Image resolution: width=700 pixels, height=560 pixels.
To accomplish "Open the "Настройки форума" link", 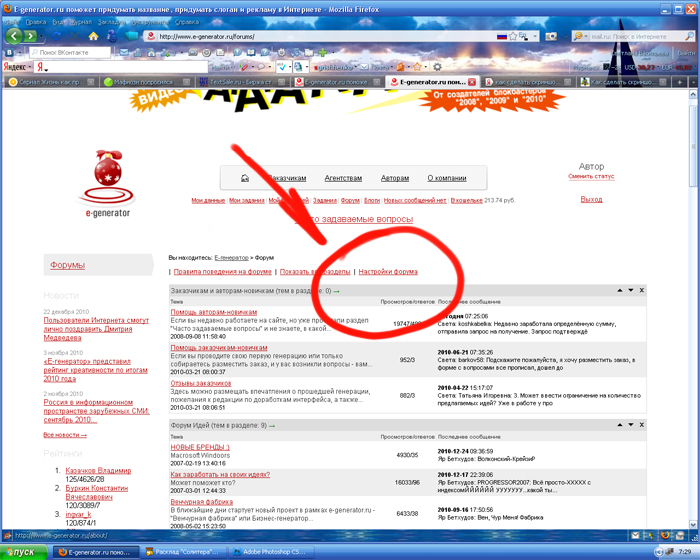I will [388, 272].
